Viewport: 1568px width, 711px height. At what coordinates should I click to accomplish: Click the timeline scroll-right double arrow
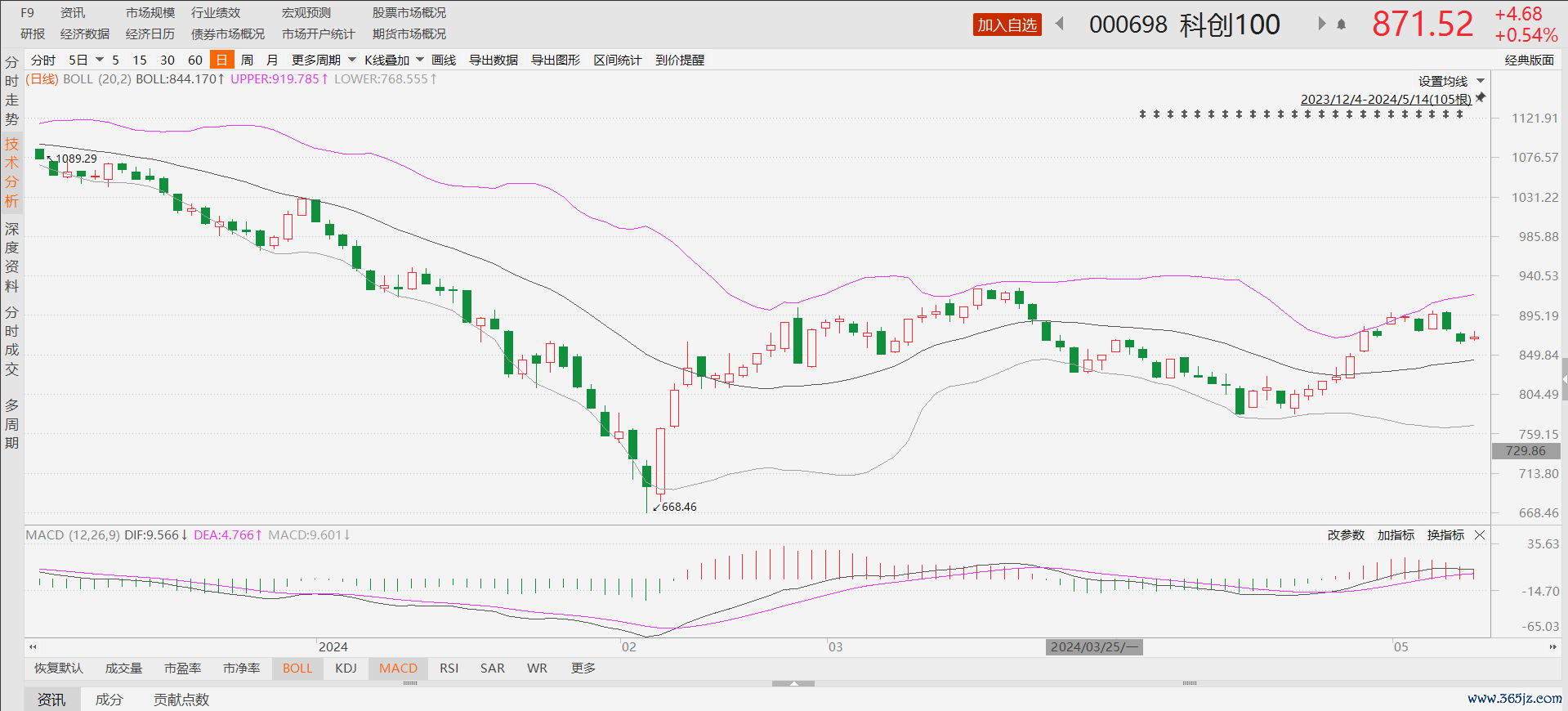(x=1552, y=646)
